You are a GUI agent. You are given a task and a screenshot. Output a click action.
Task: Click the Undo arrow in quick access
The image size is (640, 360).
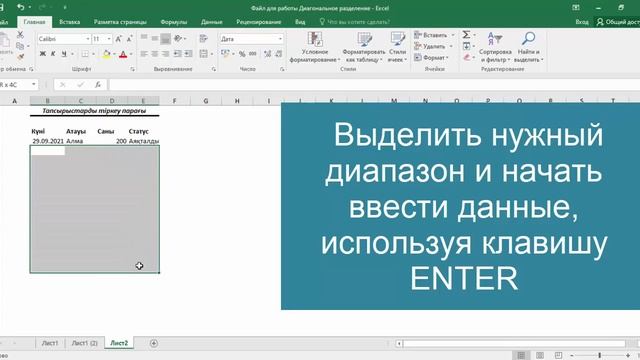[20, 7]
